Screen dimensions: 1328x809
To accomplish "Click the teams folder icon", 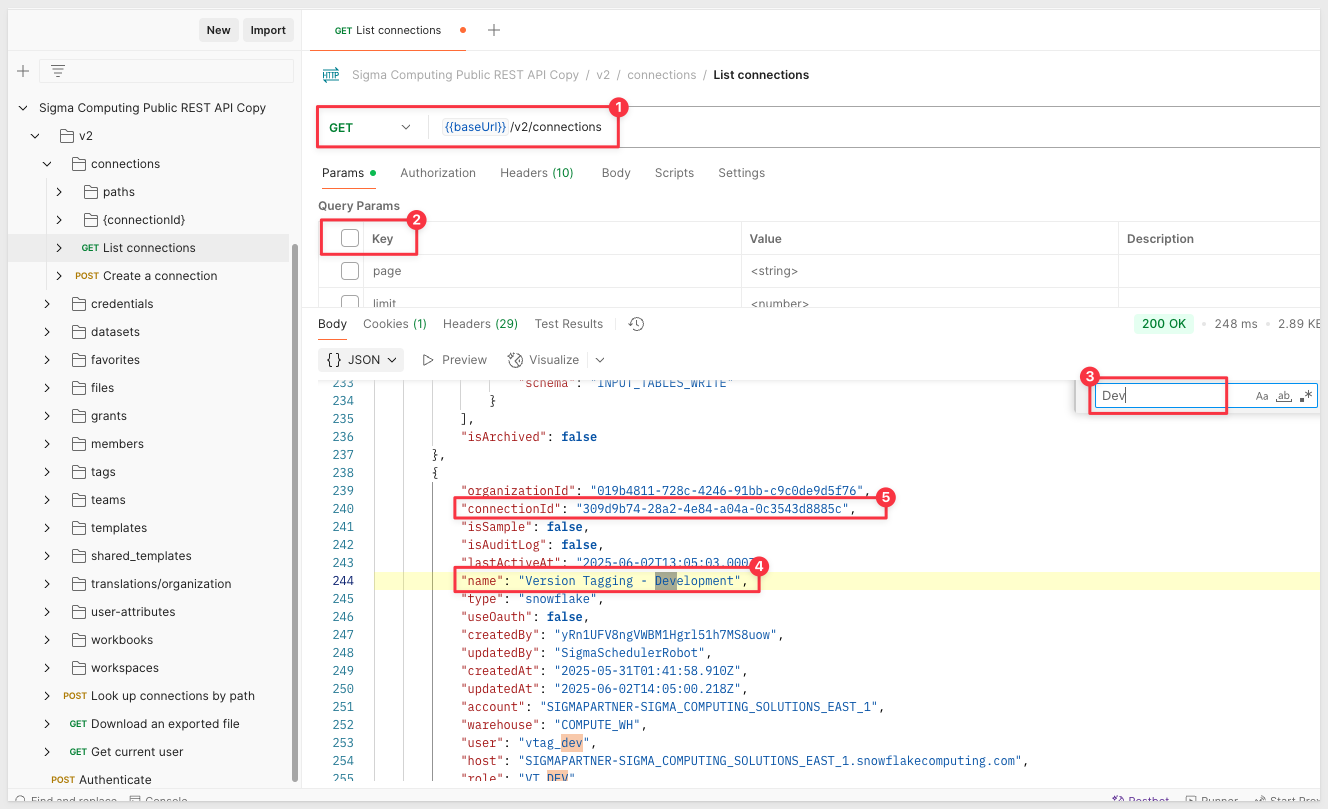I will tap(79, 500).
